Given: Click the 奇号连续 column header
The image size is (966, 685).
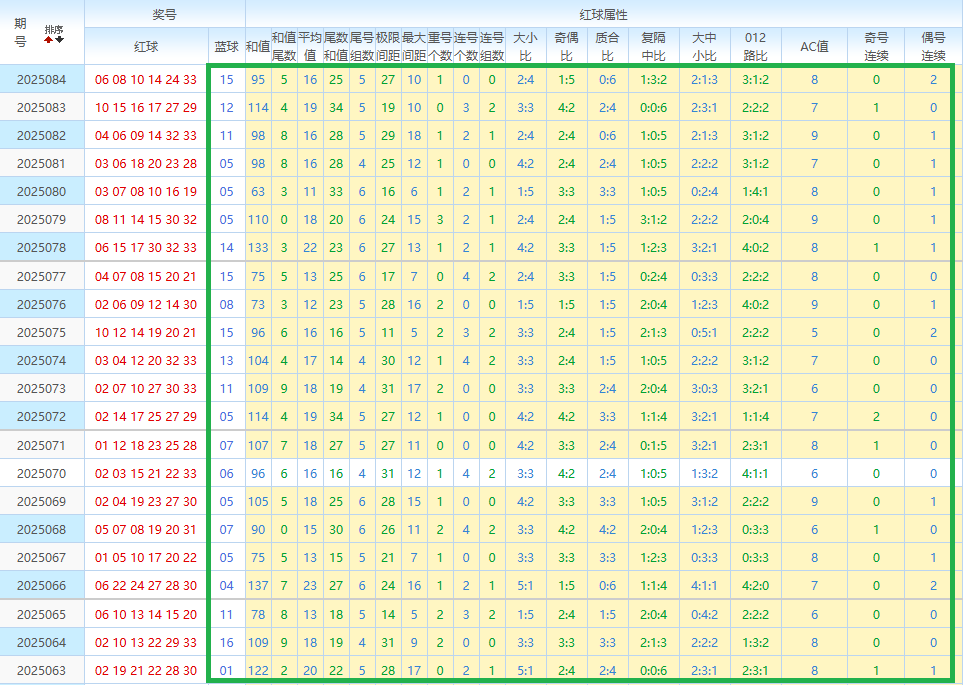Looking at the screenshot, I should coord(876,47).
